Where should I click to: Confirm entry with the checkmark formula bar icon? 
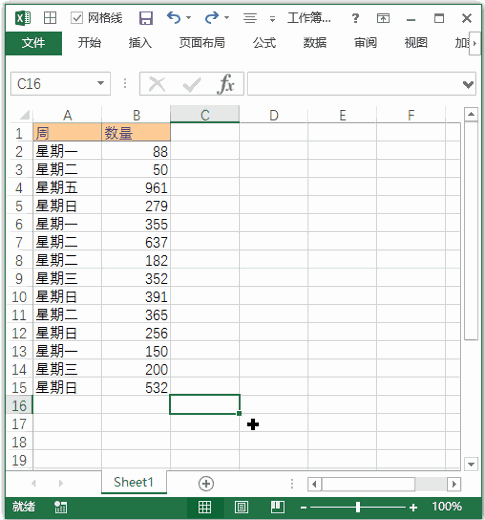coord(192,85)
